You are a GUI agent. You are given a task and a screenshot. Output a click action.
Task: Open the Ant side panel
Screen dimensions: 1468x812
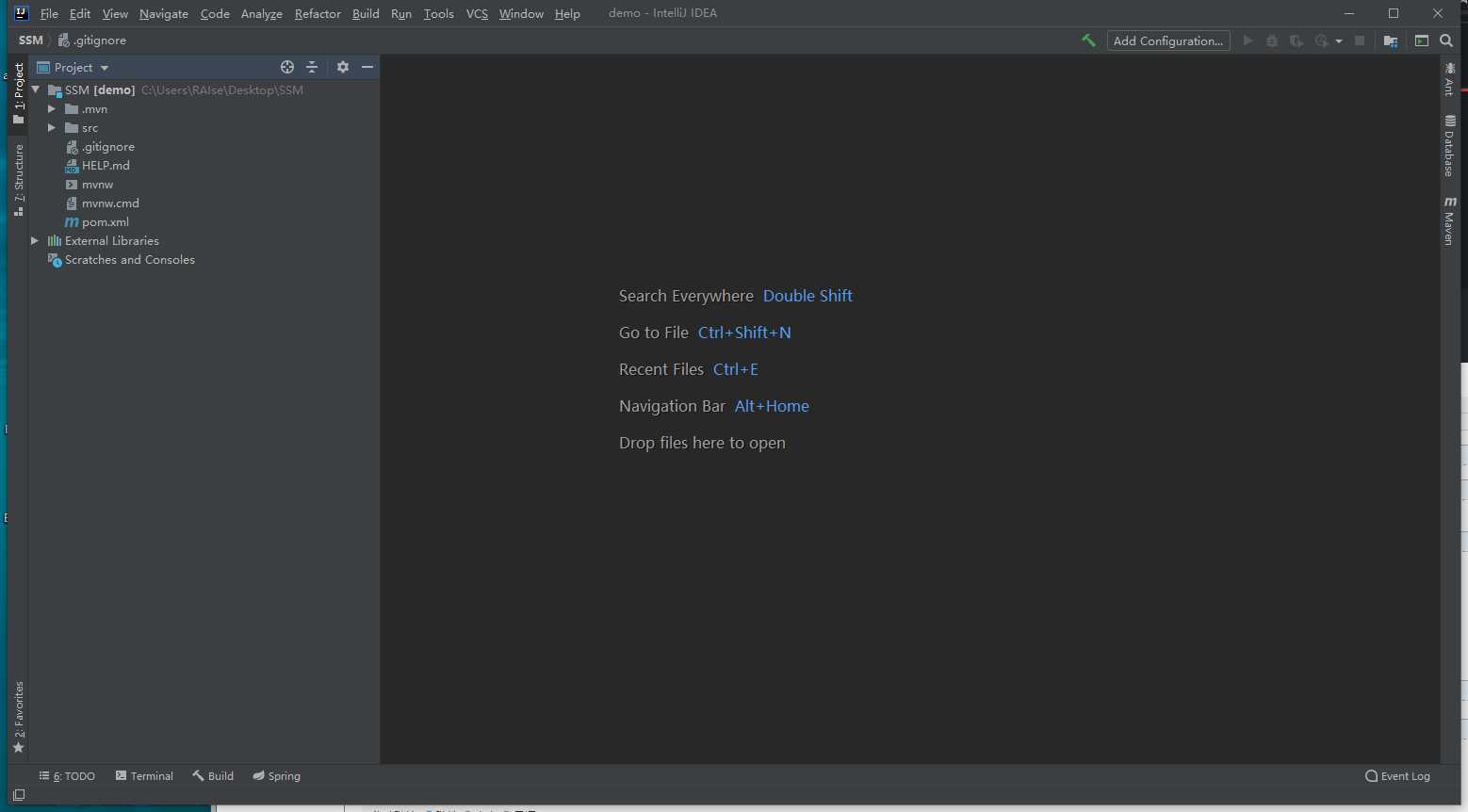pyautogui.click(x=1449, y=79)
